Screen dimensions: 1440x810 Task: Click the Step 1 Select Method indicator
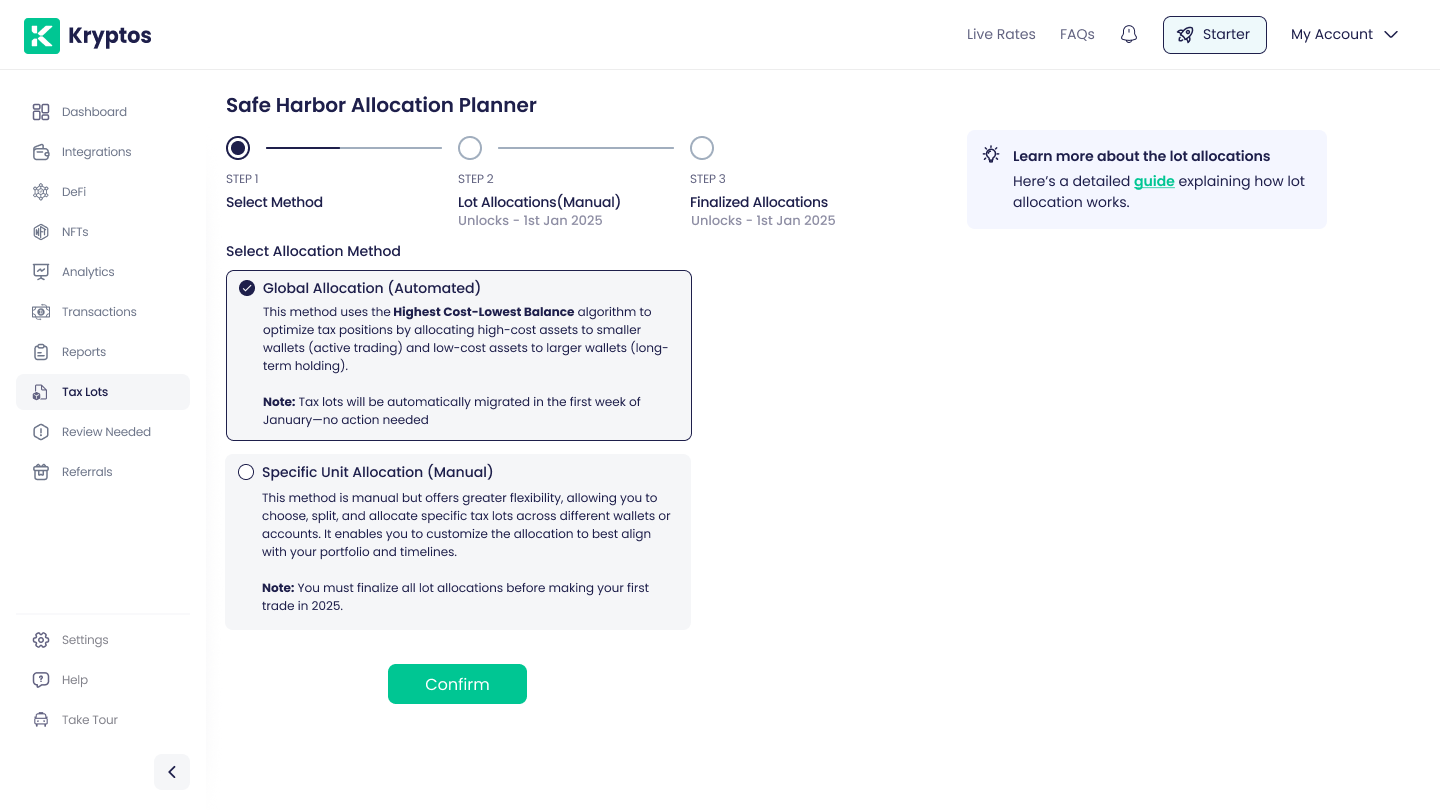(238, 148)
